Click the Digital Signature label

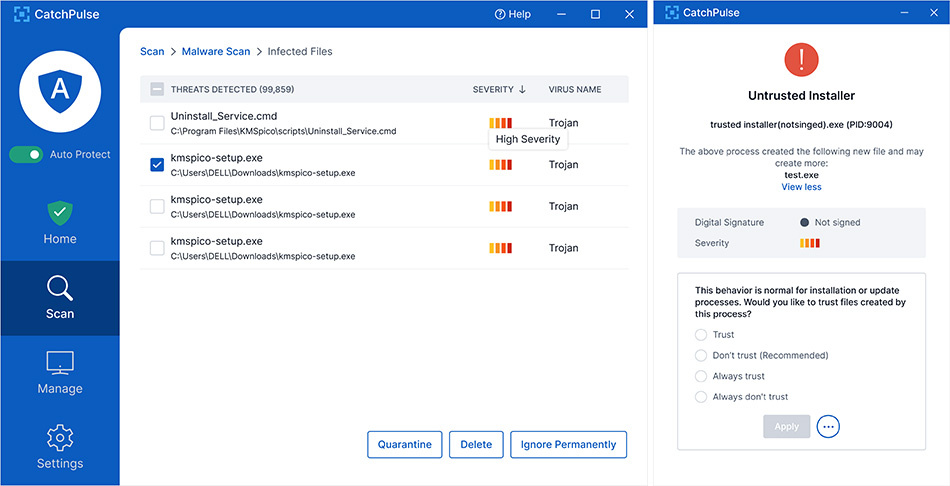click(729, 222)
